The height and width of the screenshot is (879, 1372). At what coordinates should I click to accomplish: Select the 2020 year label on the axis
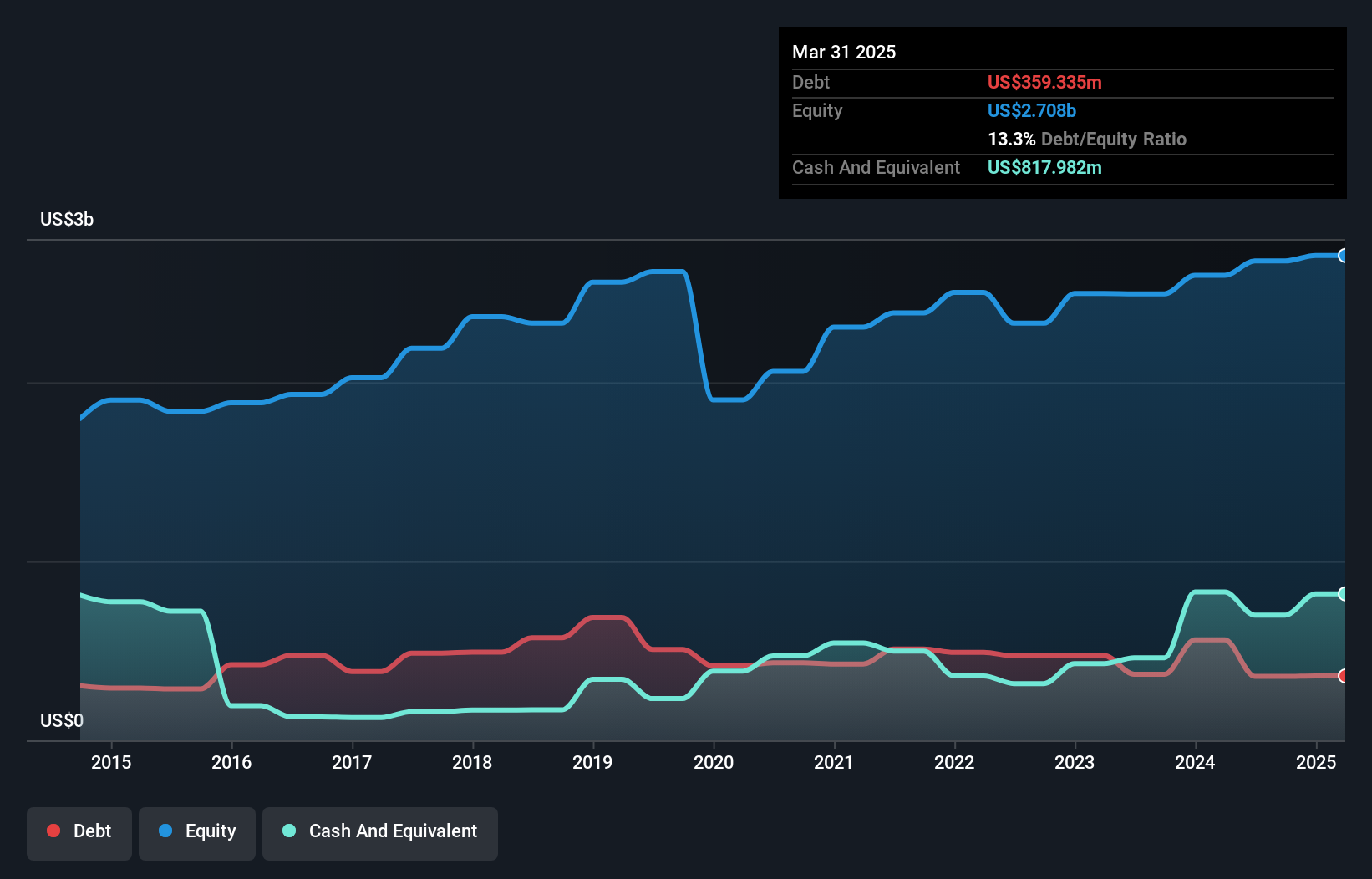pyautogui.click(x=713, y=762)
